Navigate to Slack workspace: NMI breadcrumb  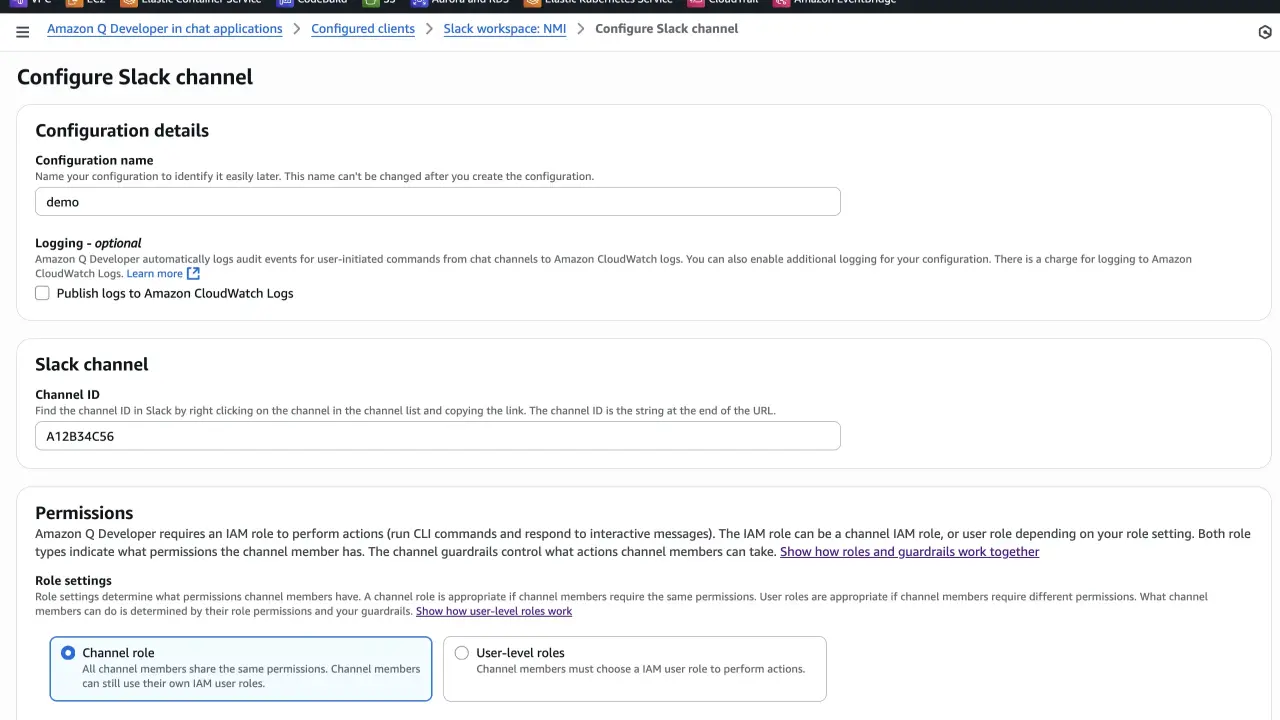pos(505,29)
